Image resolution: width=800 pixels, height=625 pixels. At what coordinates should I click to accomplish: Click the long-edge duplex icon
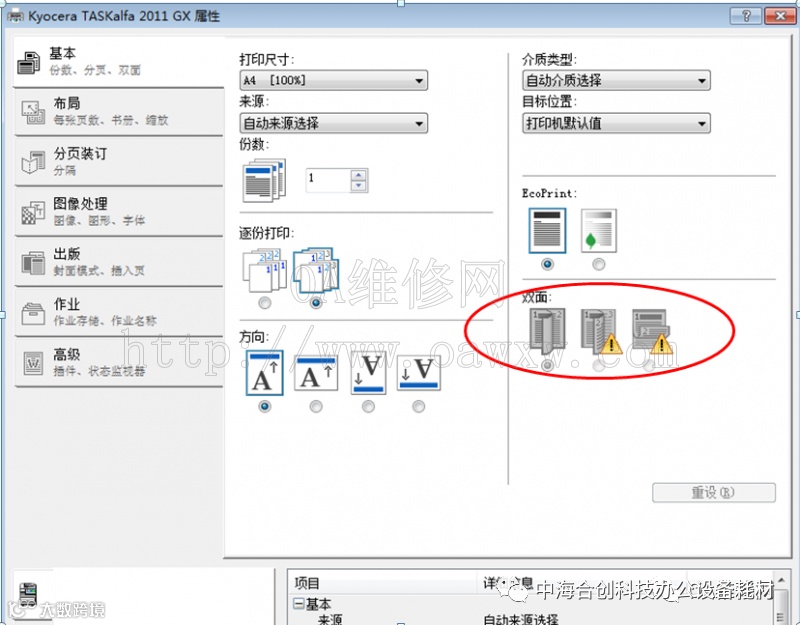[x=601, y=331]
